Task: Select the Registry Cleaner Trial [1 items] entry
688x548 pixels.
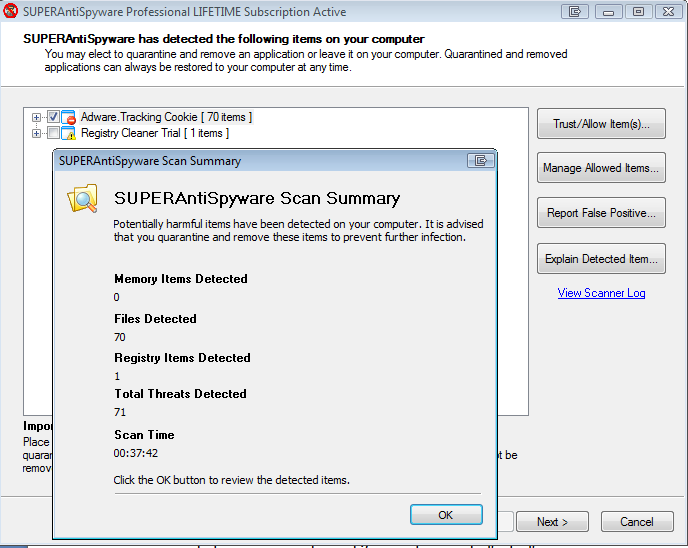Action: (154, 134)
